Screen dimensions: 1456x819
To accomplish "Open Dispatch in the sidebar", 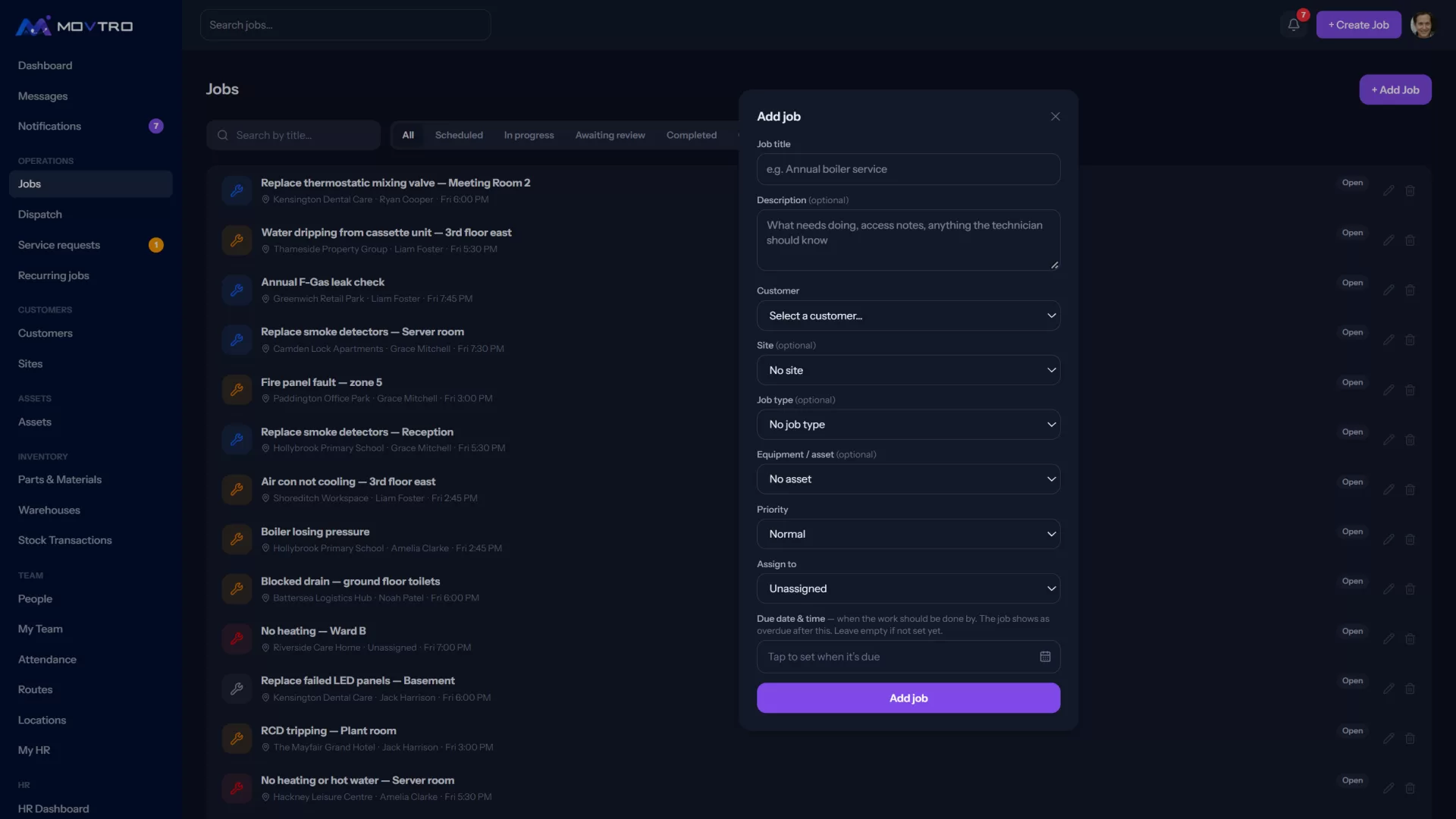I will pyautogui.click(x=91, y=215).
